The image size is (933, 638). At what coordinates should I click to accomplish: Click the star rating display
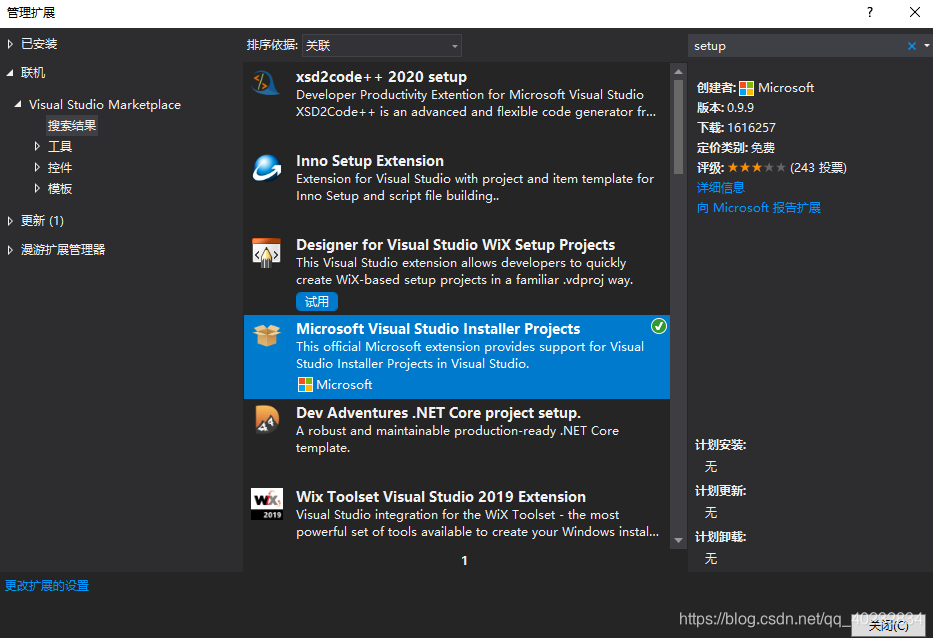[756, 168]
